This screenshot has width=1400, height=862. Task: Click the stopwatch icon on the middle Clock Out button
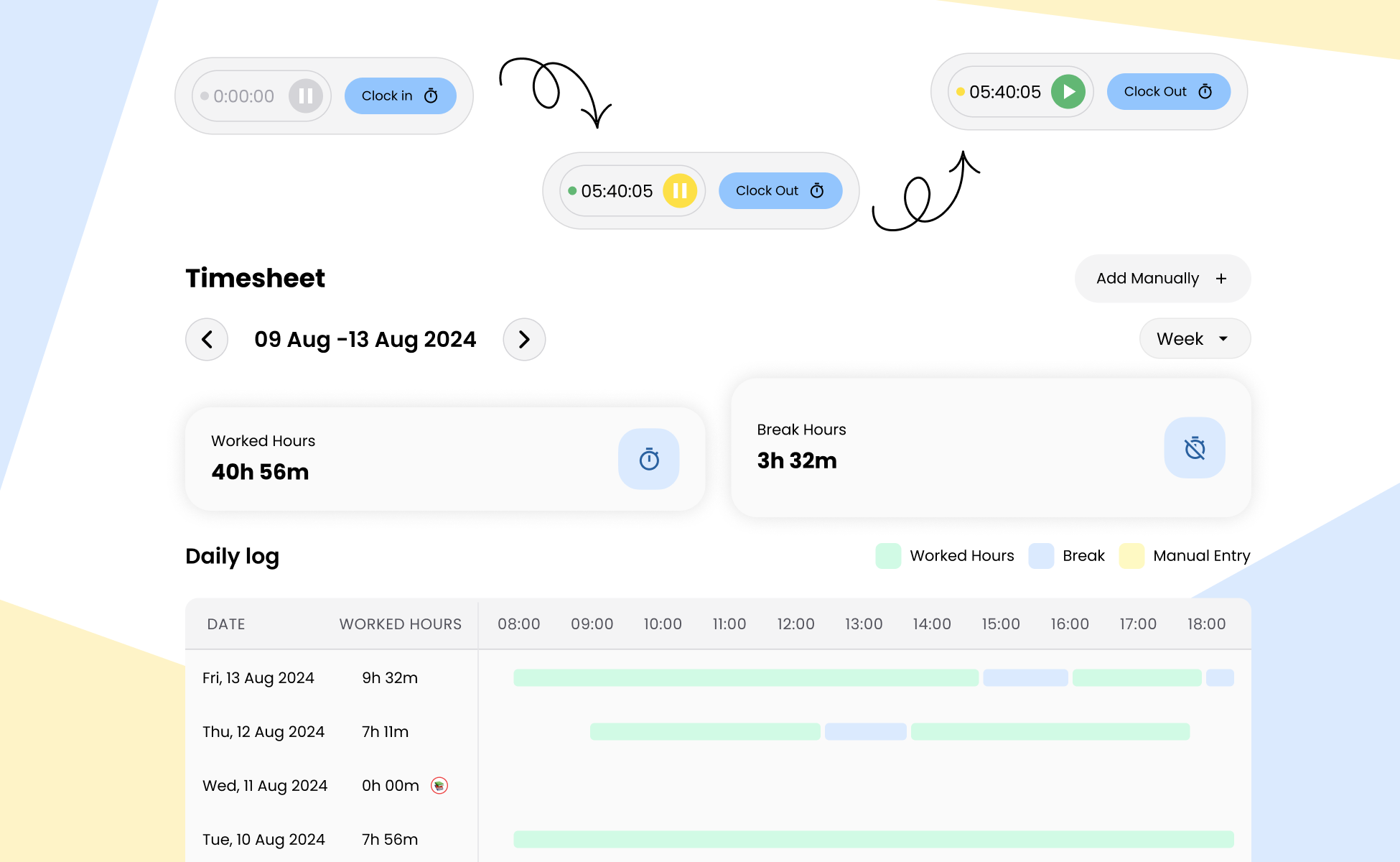point(818,190)
